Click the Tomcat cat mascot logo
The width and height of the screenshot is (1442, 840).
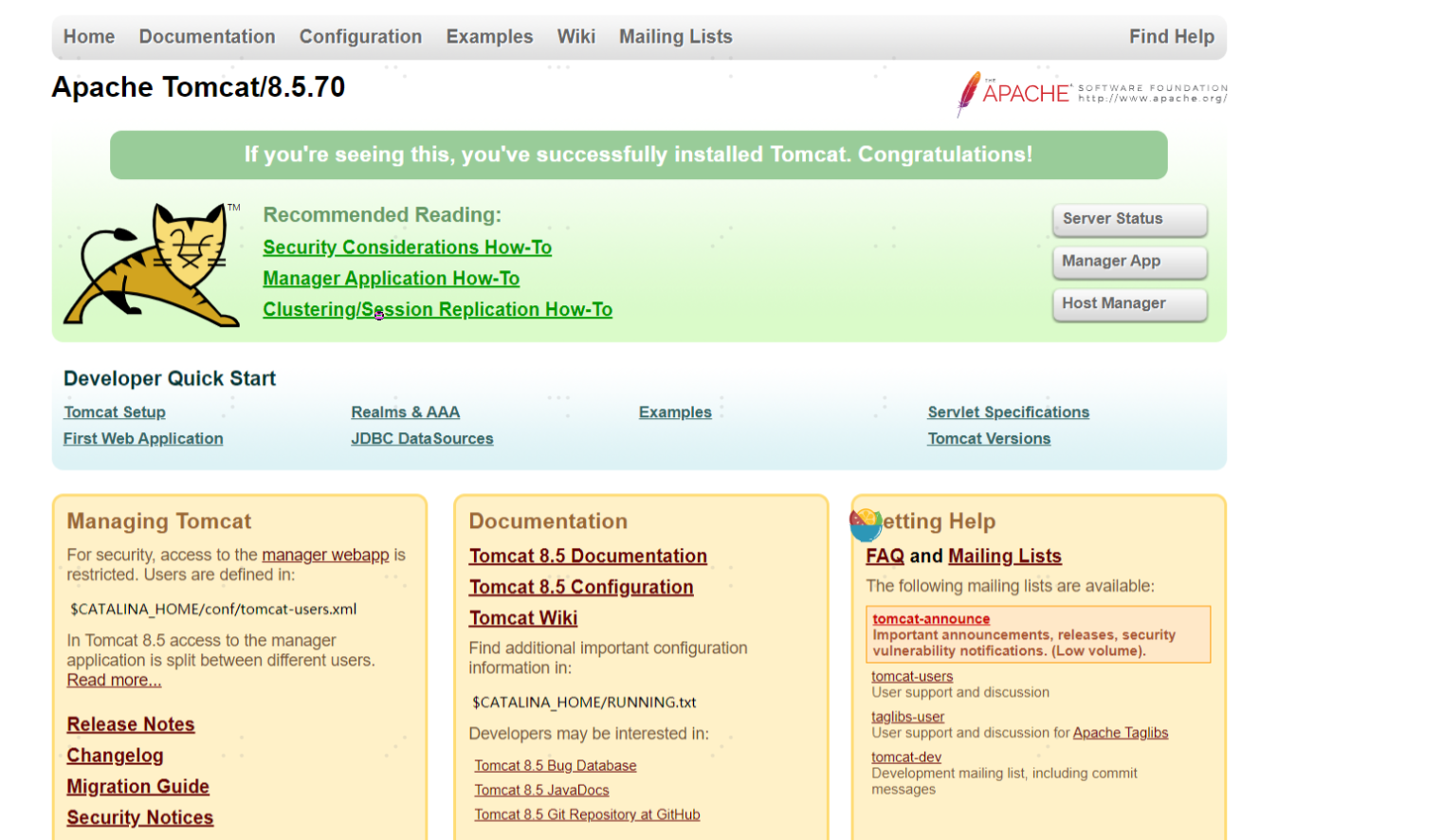click(x=152, y=265)
